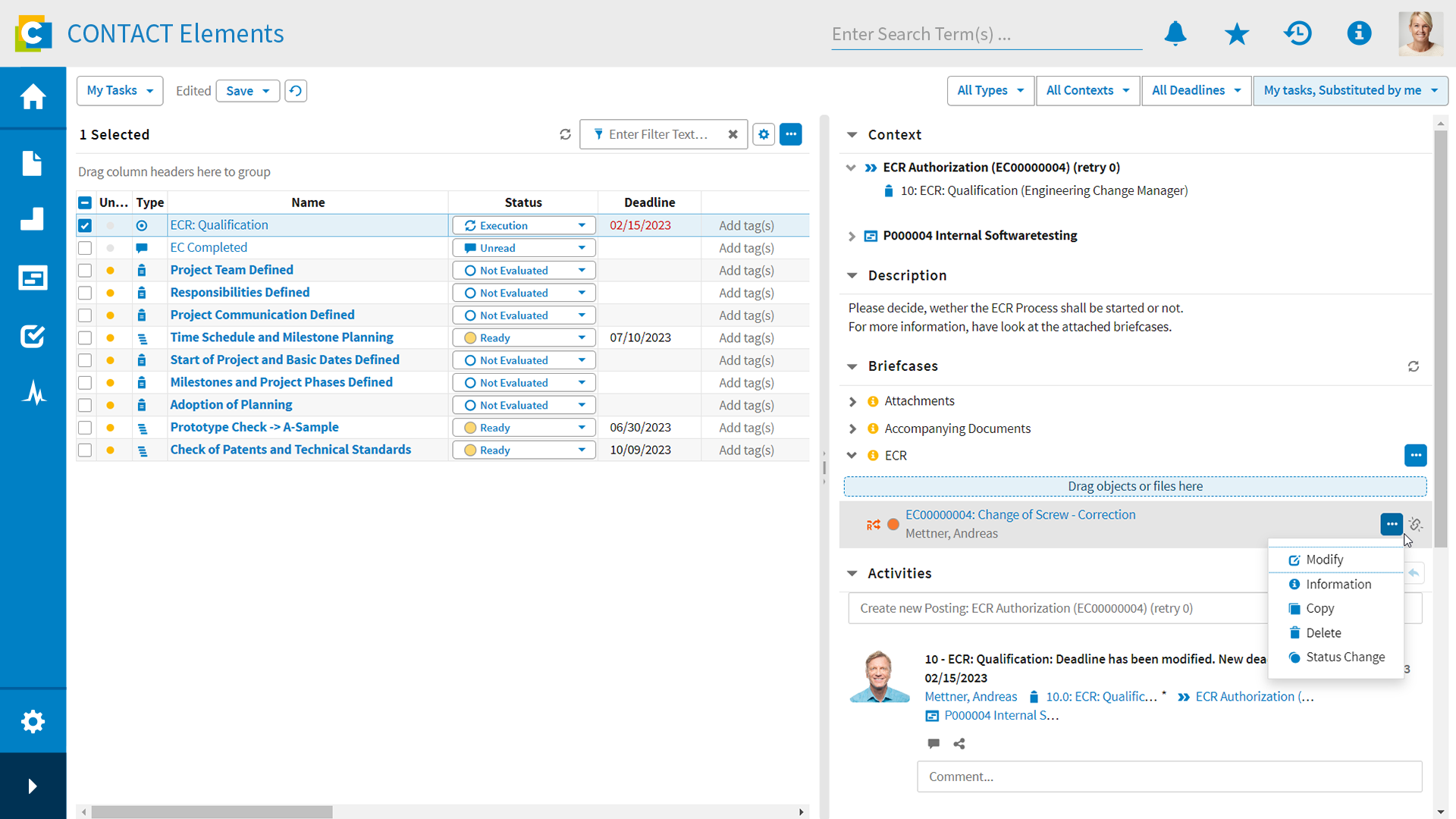Screen dimensions: 1456x819
Task: Open Execution status dropdown for ECR: Qualification
Action: [524, 225]
